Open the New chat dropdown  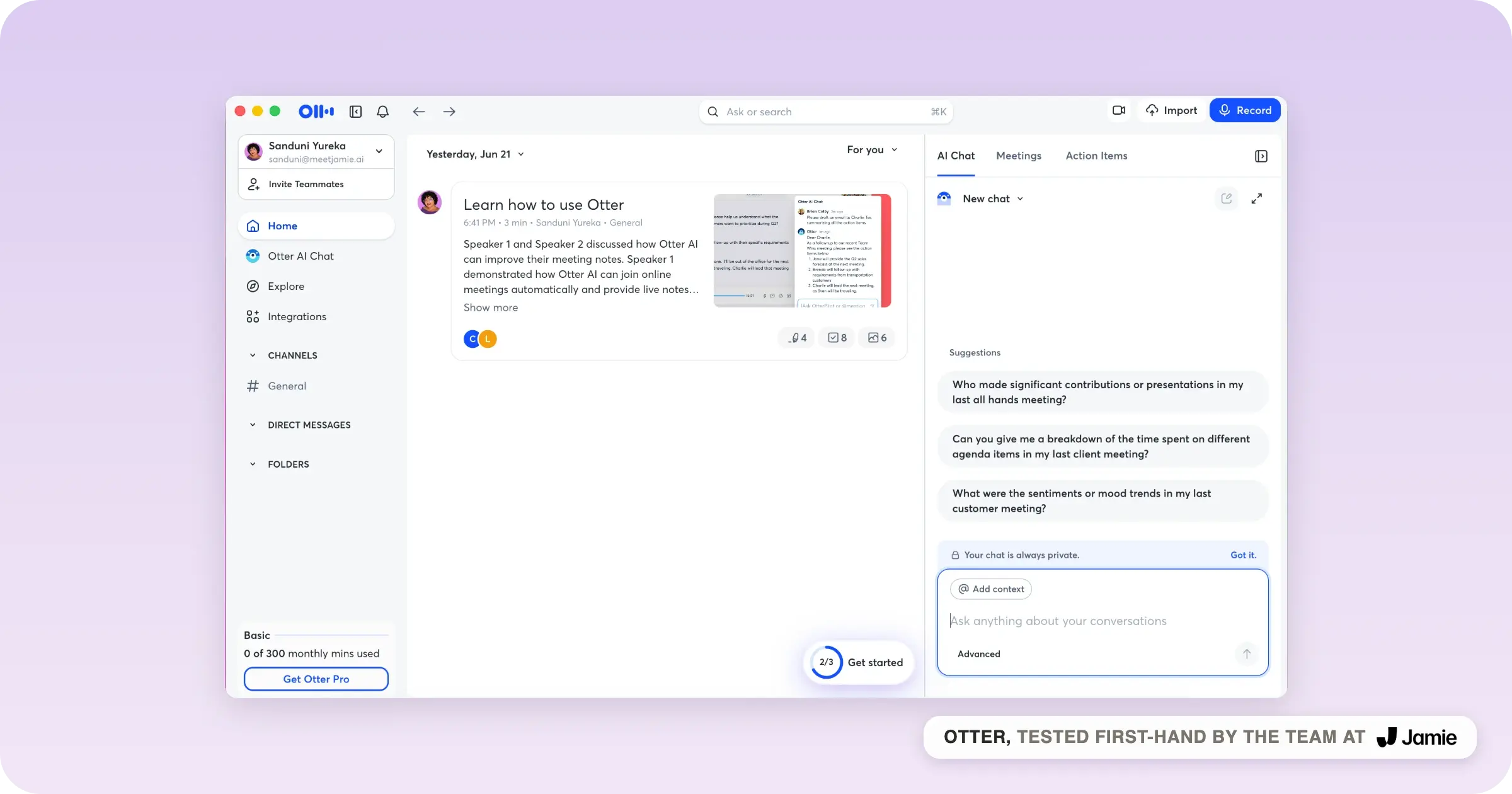(x=993, y=198)
